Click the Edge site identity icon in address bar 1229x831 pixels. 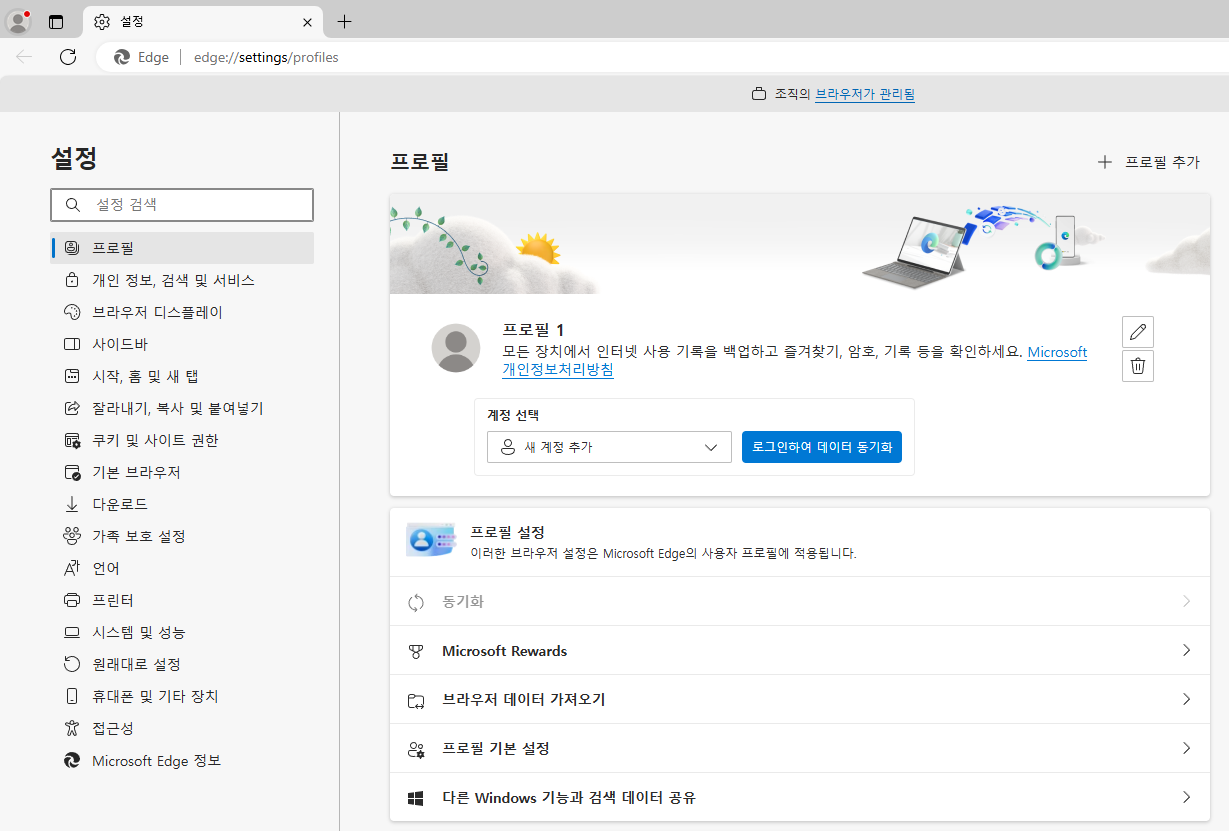coord(123,57)
